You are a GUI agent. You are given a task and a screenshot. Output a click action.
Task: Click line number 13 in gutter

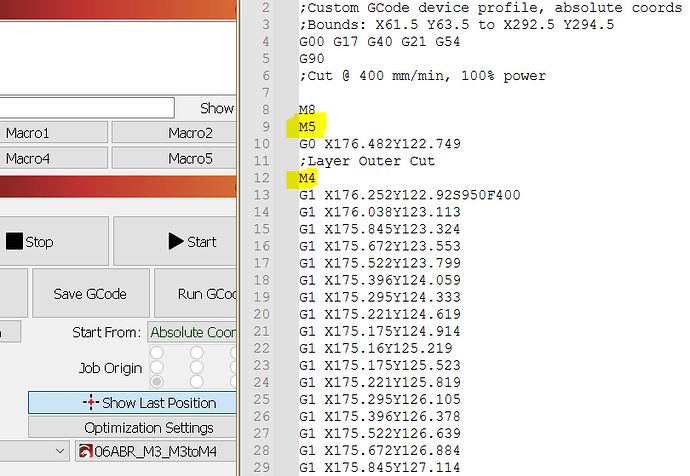(x=261, y=195)
